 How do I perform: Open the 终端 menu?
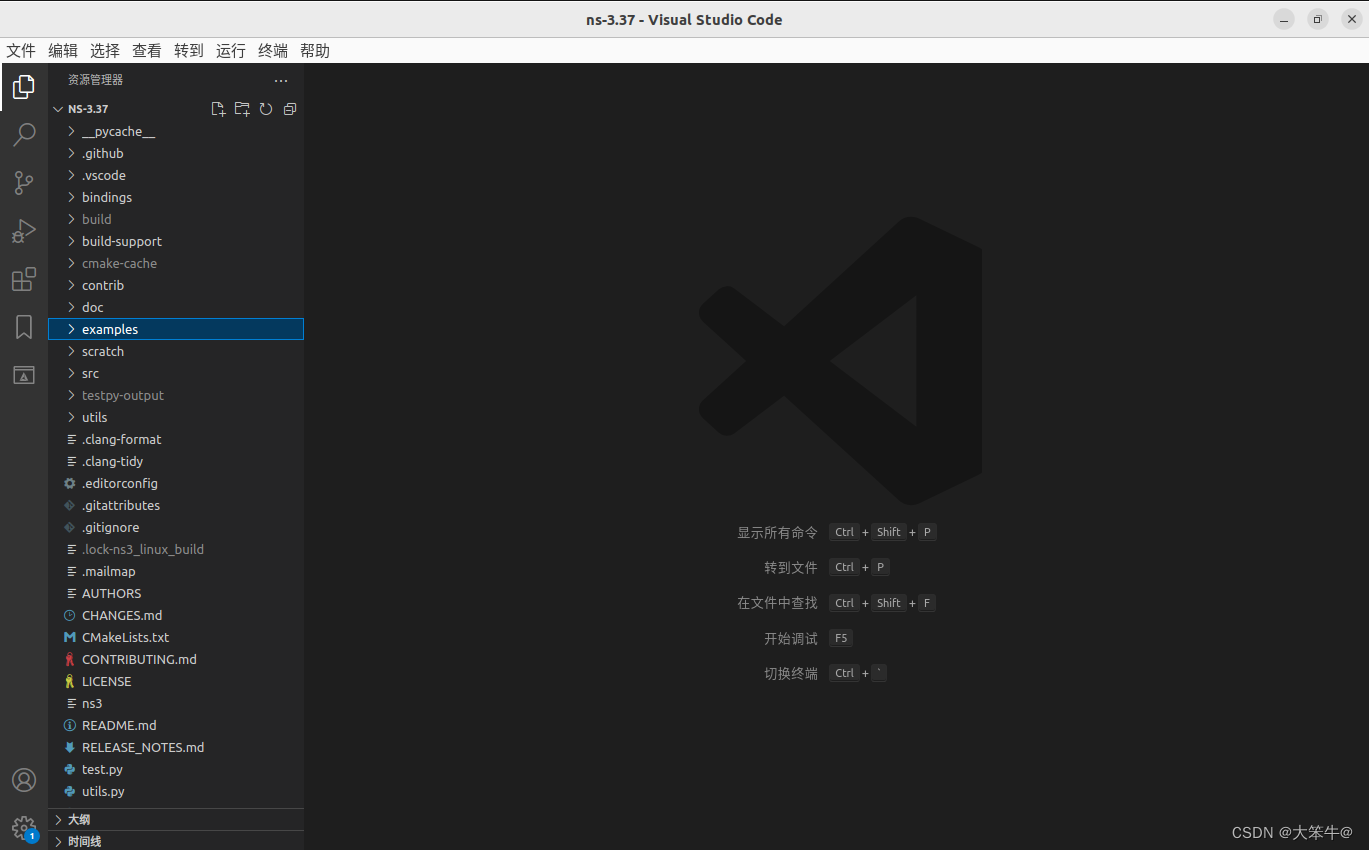tap(273, 51)
